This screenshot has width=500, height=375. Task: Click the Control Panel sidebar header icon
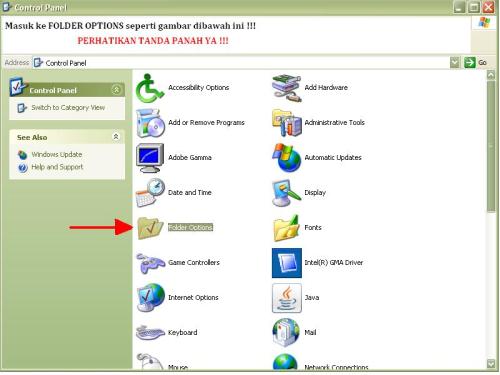coord(18,87)
